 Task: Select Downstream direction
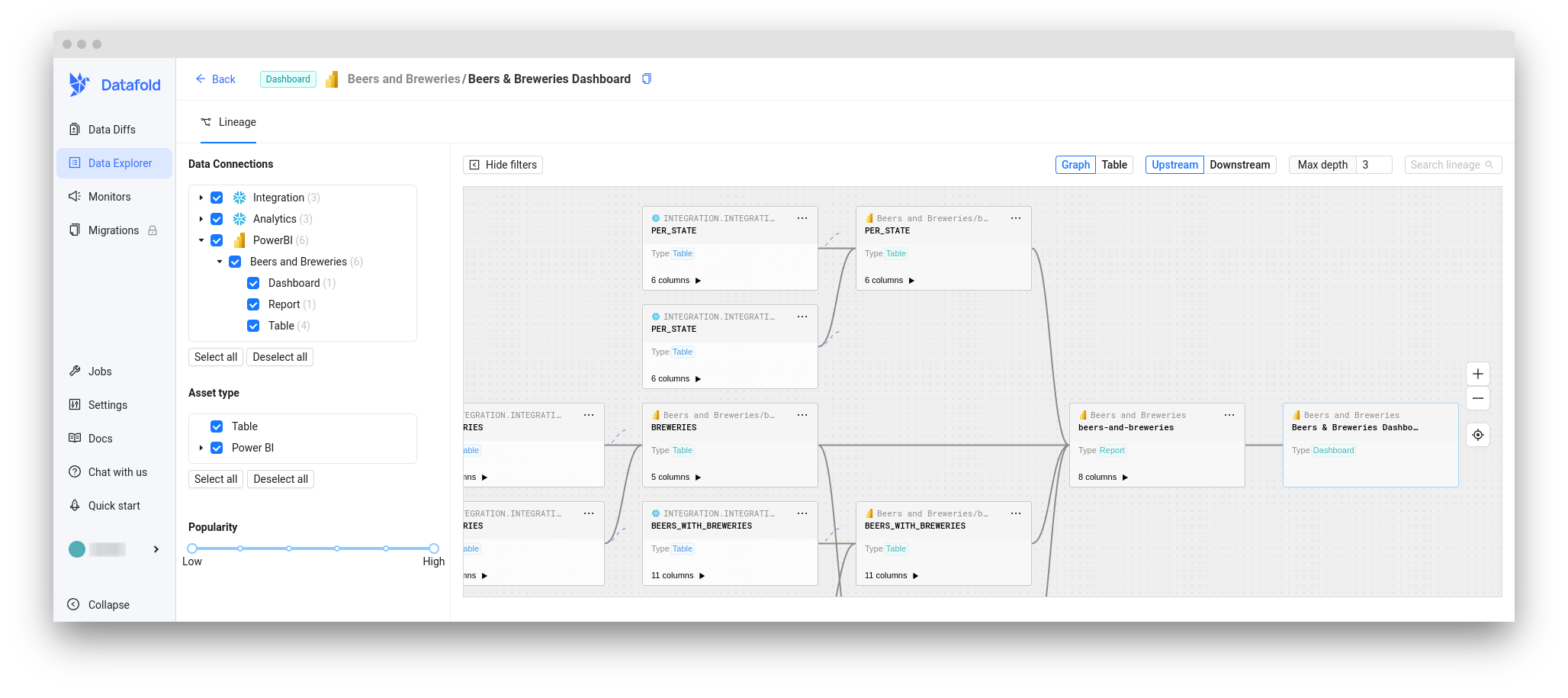pyautogui.click(x=1240, y=165)
